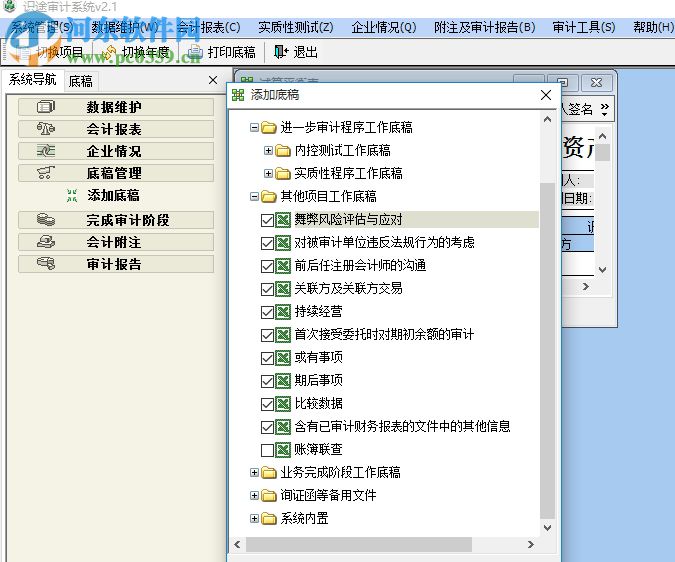Click the dialog horizontal scrollbar thumb
The width and height of the screenshot is (675, 562).
click(x=359, y=544)
